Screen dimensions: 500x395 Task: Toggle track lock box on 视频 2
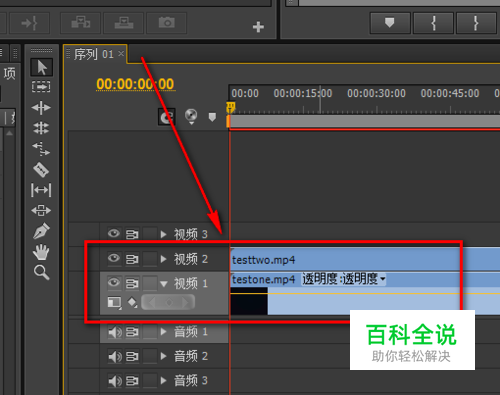tap(150, 259)
